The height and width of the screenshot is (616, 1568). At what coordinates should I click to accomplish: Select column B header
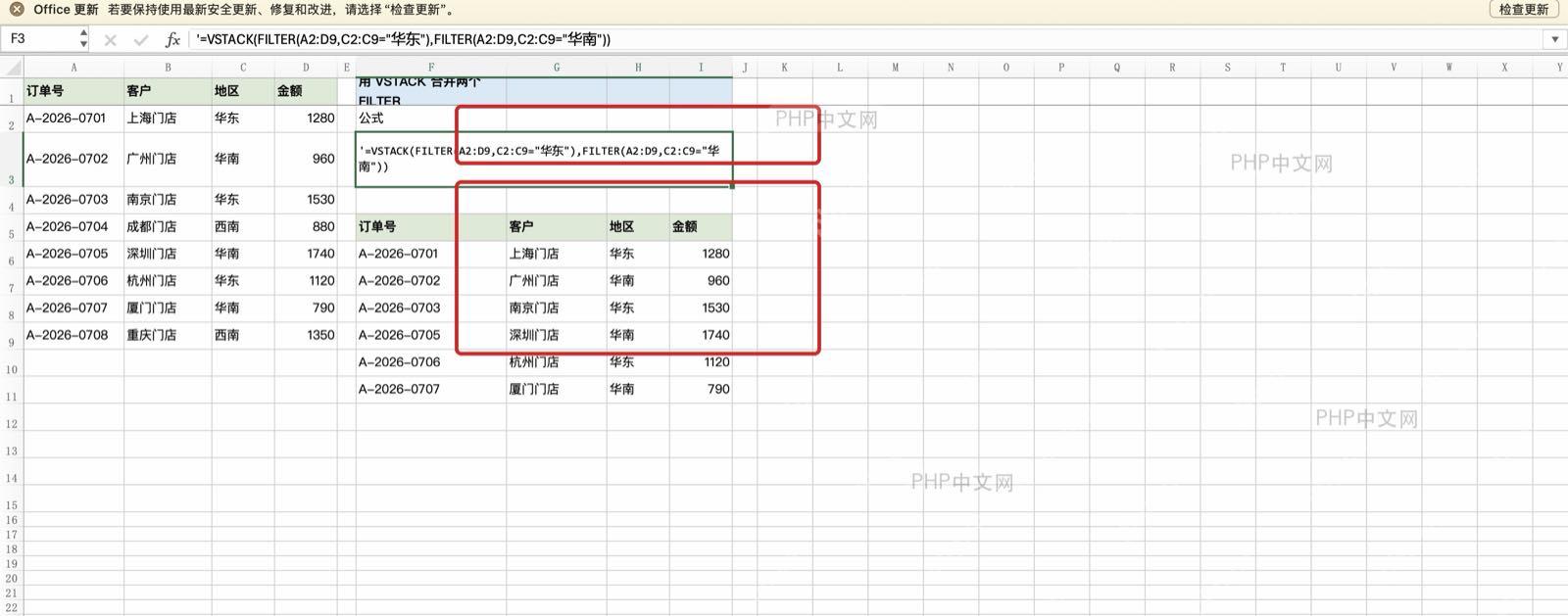coord(168,68)
